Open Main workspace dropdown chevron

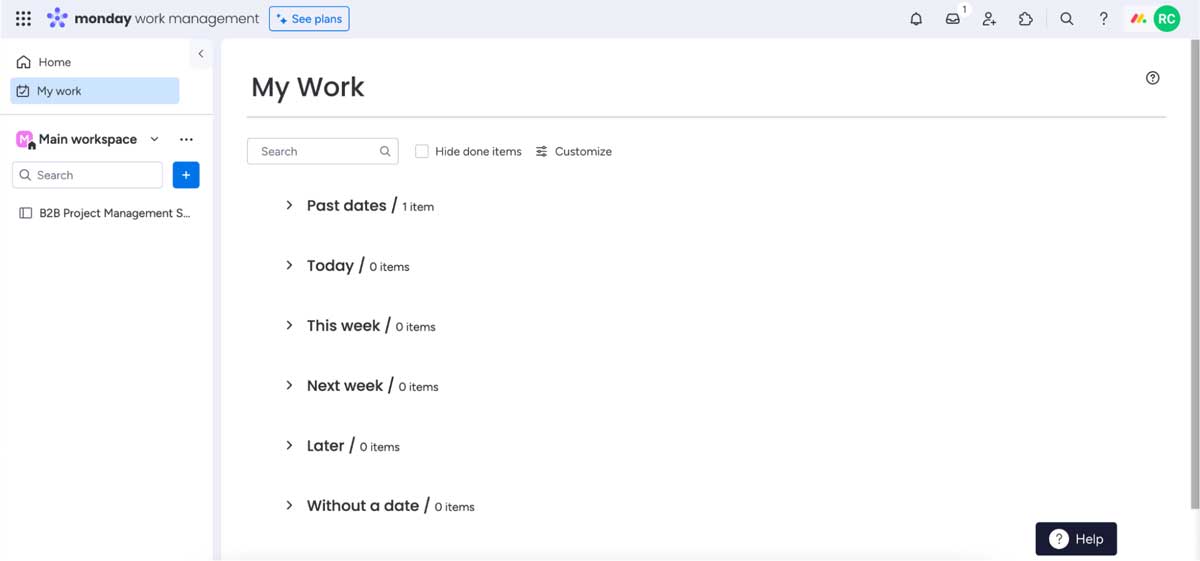click(154, 139)
